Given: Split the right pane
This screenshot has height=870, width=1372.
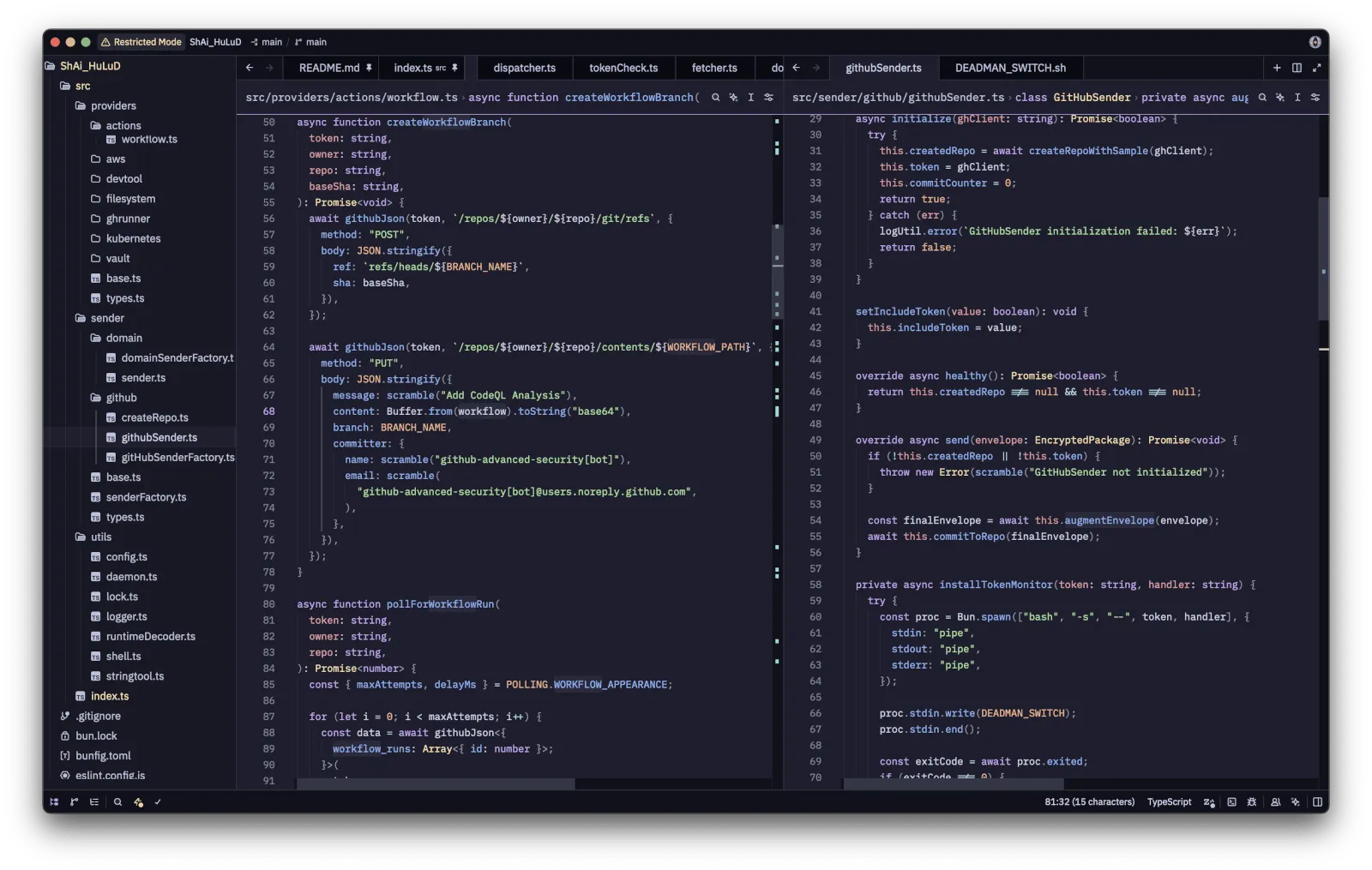Looking at the screenshot, I should point(1297,68).
